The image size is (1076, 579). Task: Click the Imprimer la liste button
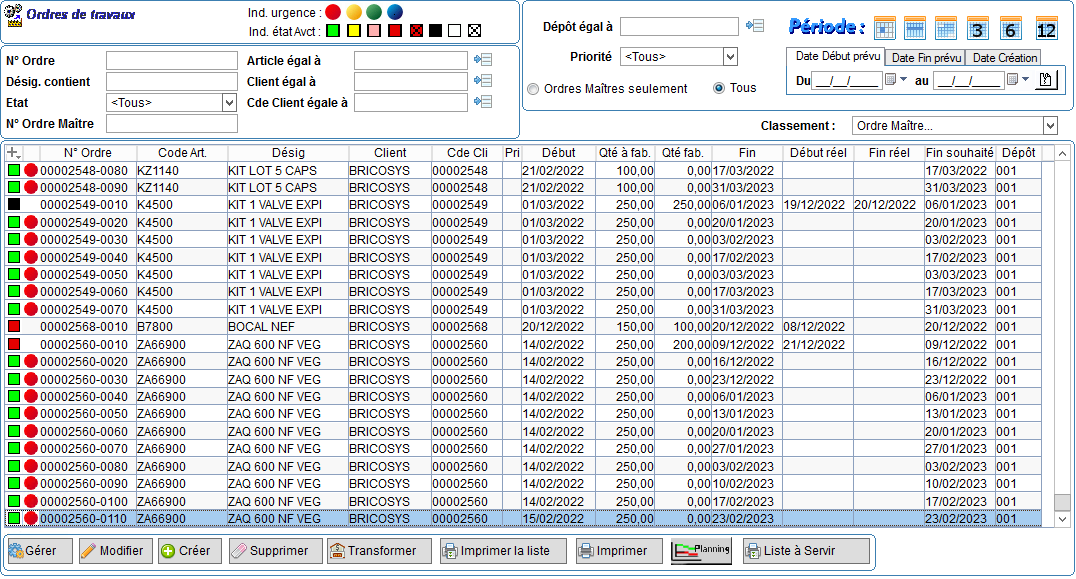[502, 551]
